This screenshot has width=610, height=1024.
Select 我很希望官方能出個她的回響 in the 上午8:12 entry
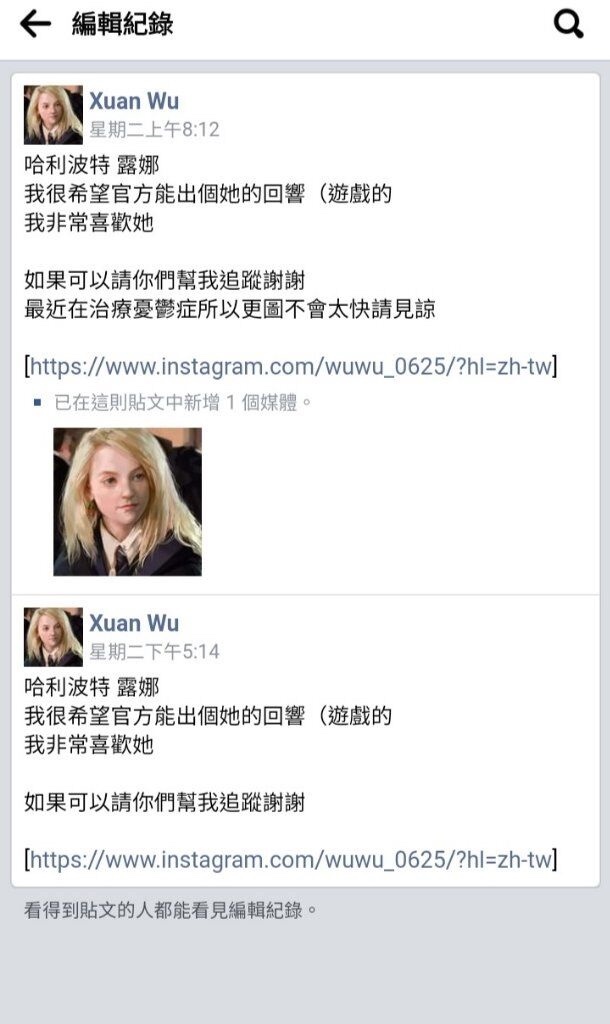tap(165, 194)
